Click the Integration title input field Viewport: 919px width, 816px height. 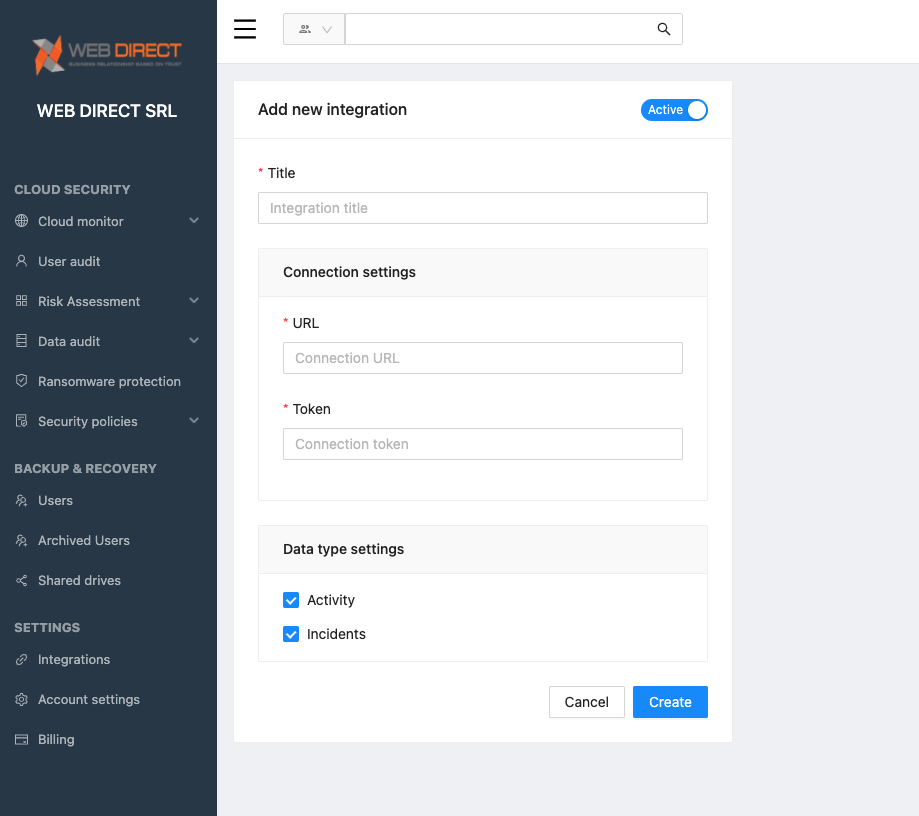pyautogui.click(x=482, y=208)
